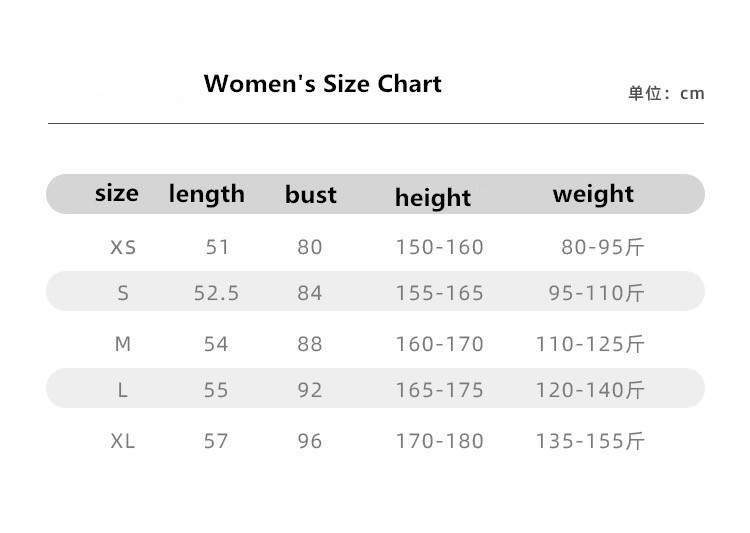This screenshot has height=533, width=750.
Task: Select the XS size row label
Action: [x=123, y=247]
